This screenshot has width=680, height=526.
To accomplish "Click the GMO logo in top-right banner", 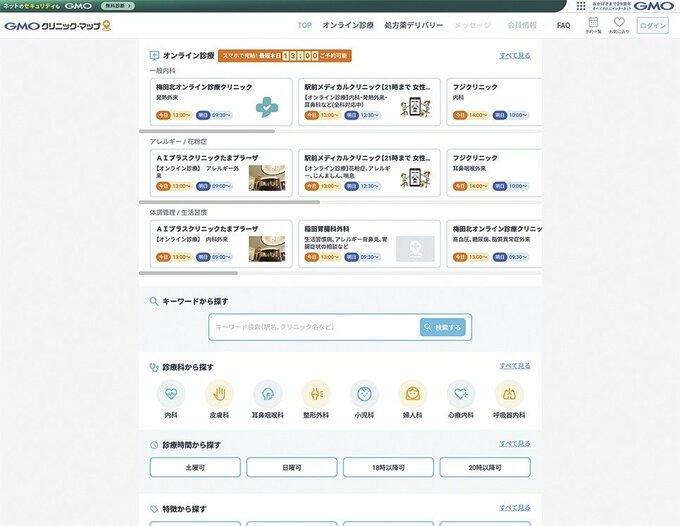I will tap(654, 6).
